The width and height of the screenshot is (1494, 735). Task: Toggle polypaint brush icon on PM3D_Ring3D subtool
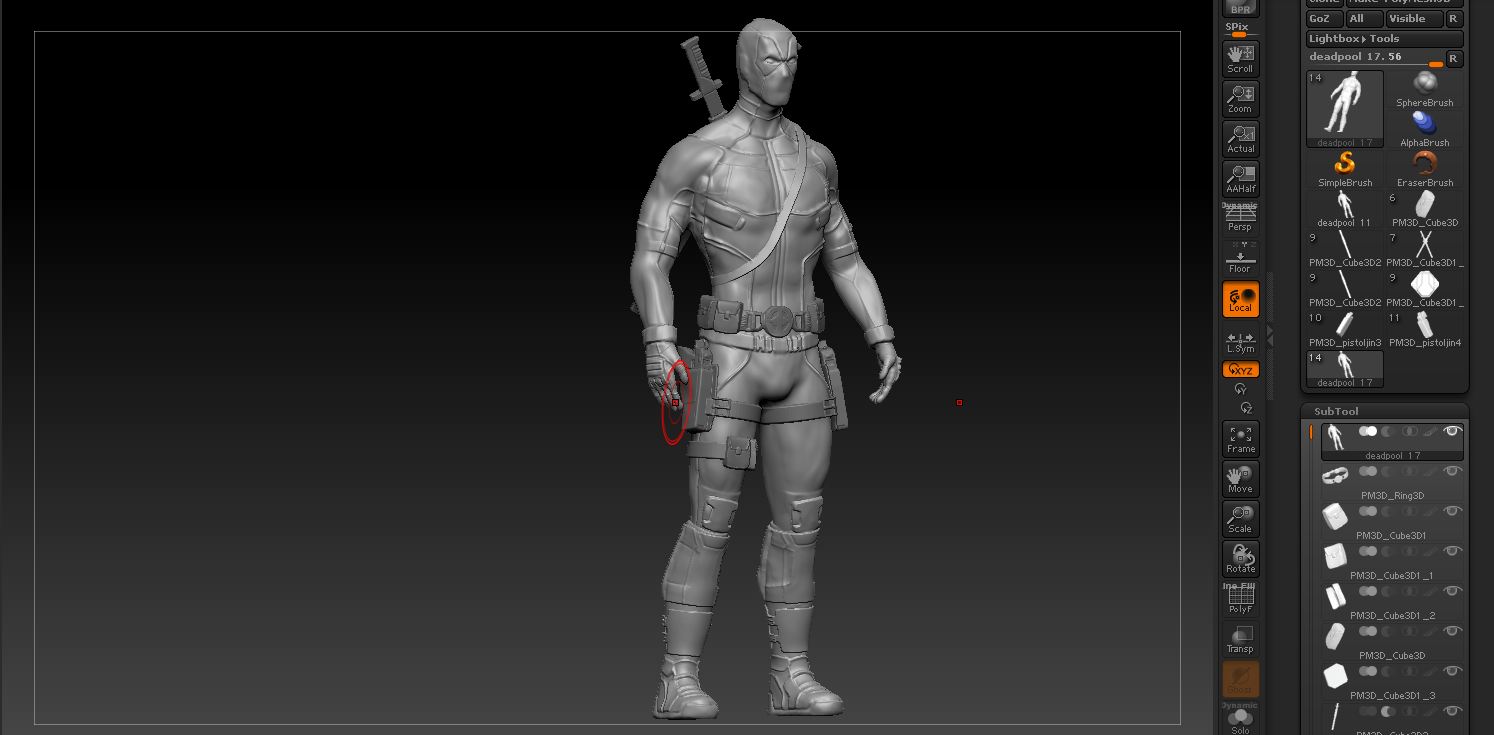(x=1431, y=471)
